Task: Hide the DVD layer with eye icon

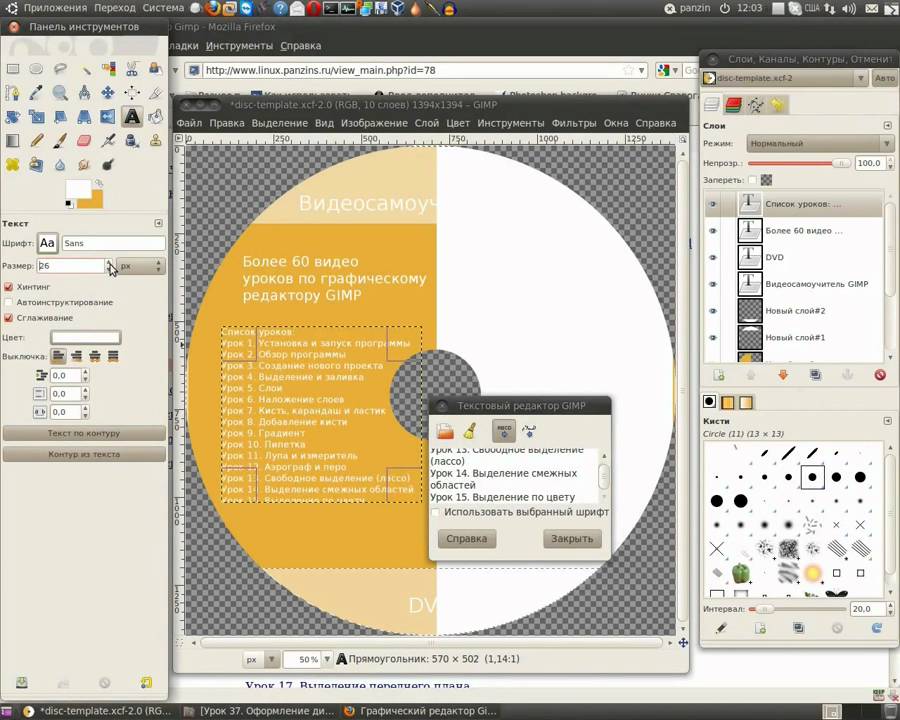Action: coord(713,257)
